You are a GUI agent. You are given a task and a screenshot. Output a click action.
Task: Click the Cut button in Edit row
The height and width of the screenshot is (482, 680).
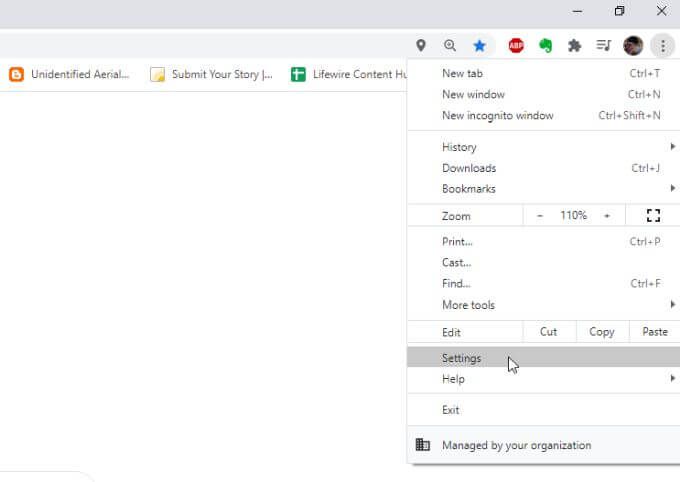click(549, 332)
